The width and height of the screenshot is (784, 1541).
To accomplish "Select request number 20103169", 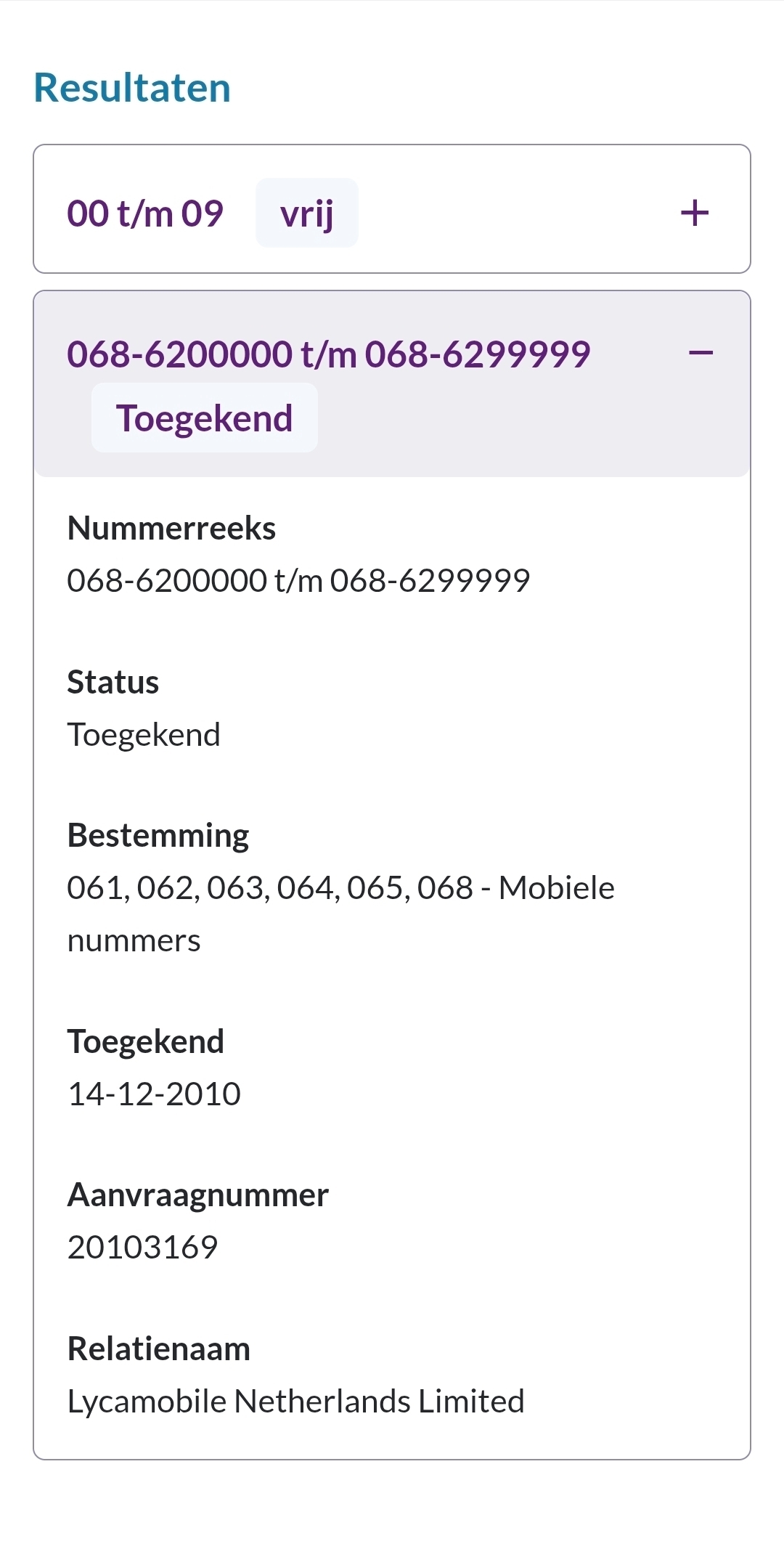I will [x=143, y=1248].
